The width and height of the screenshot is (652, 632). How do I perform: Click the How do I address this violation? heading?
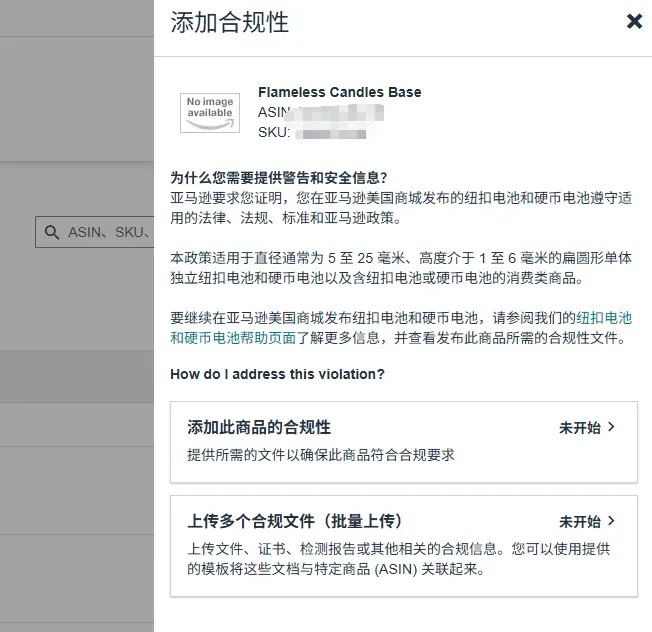pos(277,374)
